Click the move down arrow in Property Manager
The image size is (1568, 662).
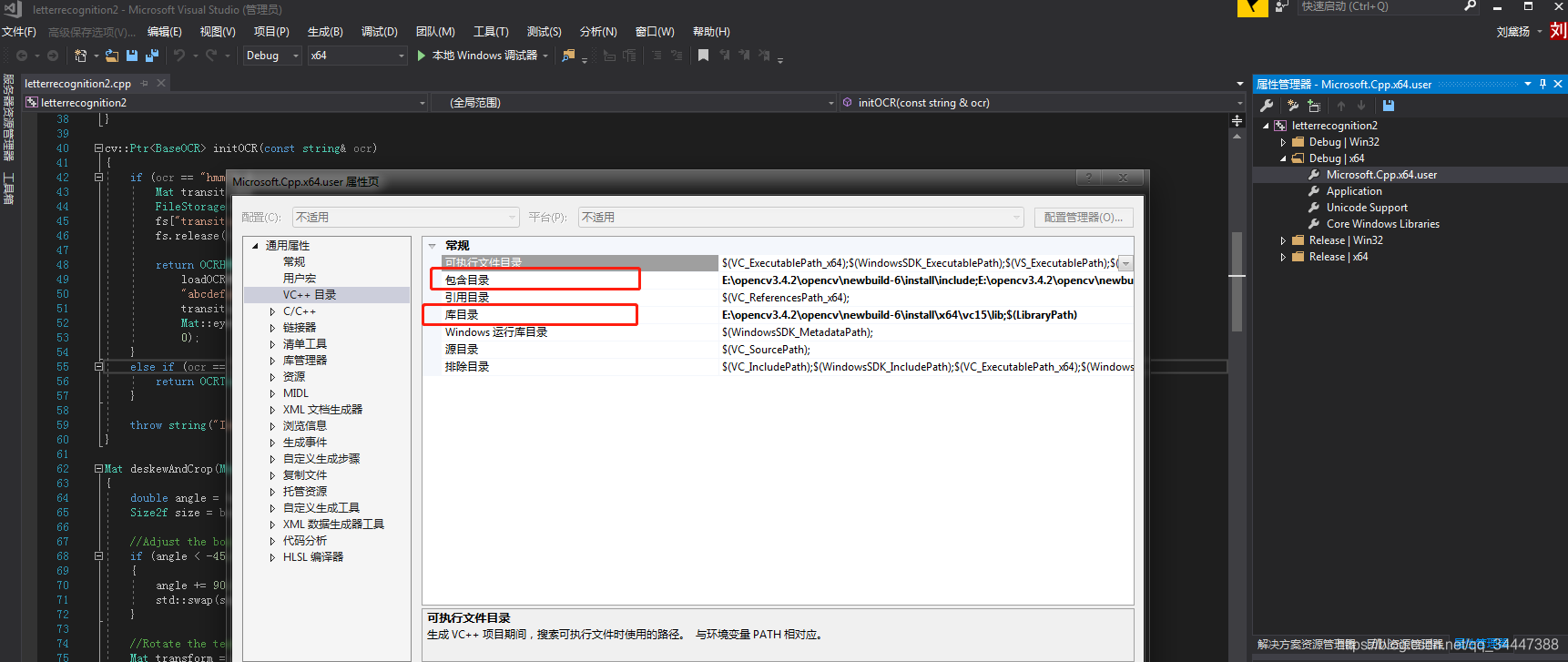[x=1361, y=106]
